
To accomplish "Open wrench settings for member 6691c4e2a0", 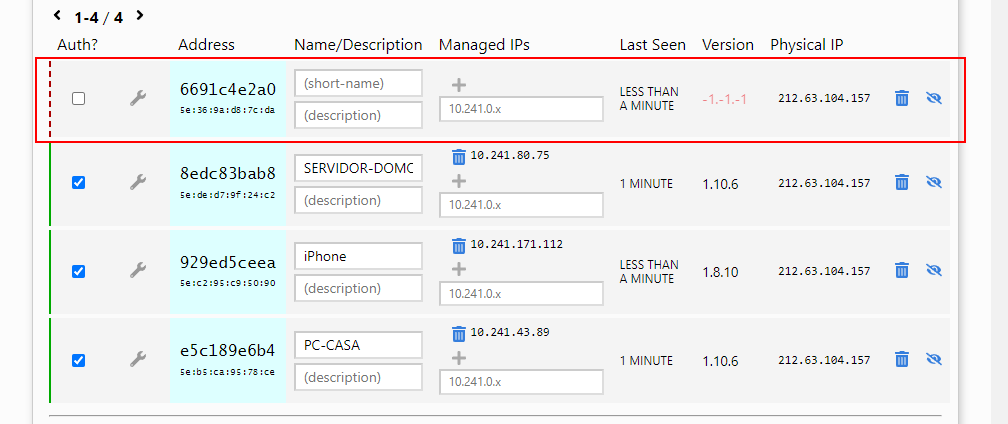I will [x=138, y=98].
